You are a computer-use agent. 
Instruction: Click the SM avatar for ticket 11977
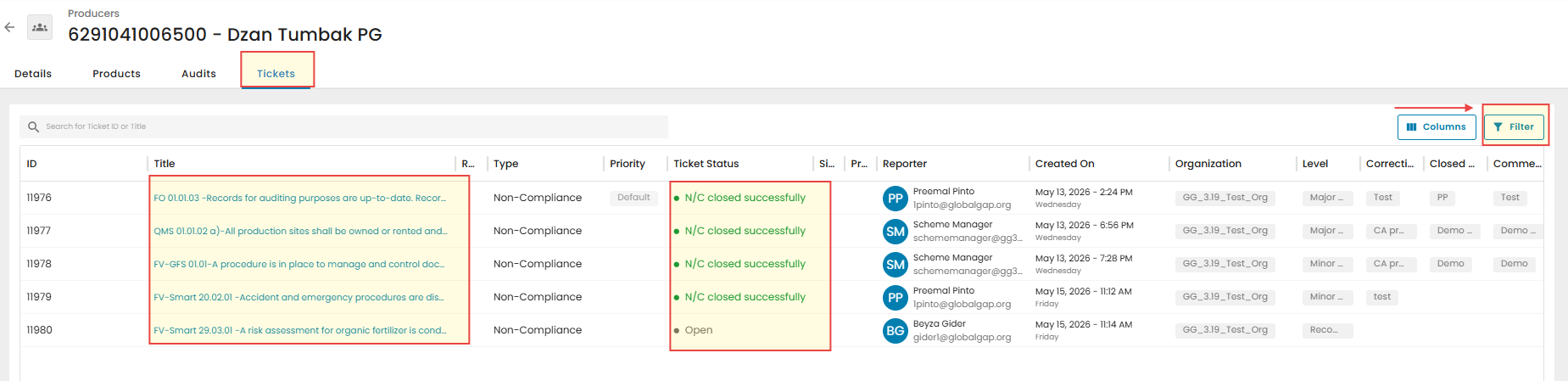pyautogui.click(x=896, y=232)
